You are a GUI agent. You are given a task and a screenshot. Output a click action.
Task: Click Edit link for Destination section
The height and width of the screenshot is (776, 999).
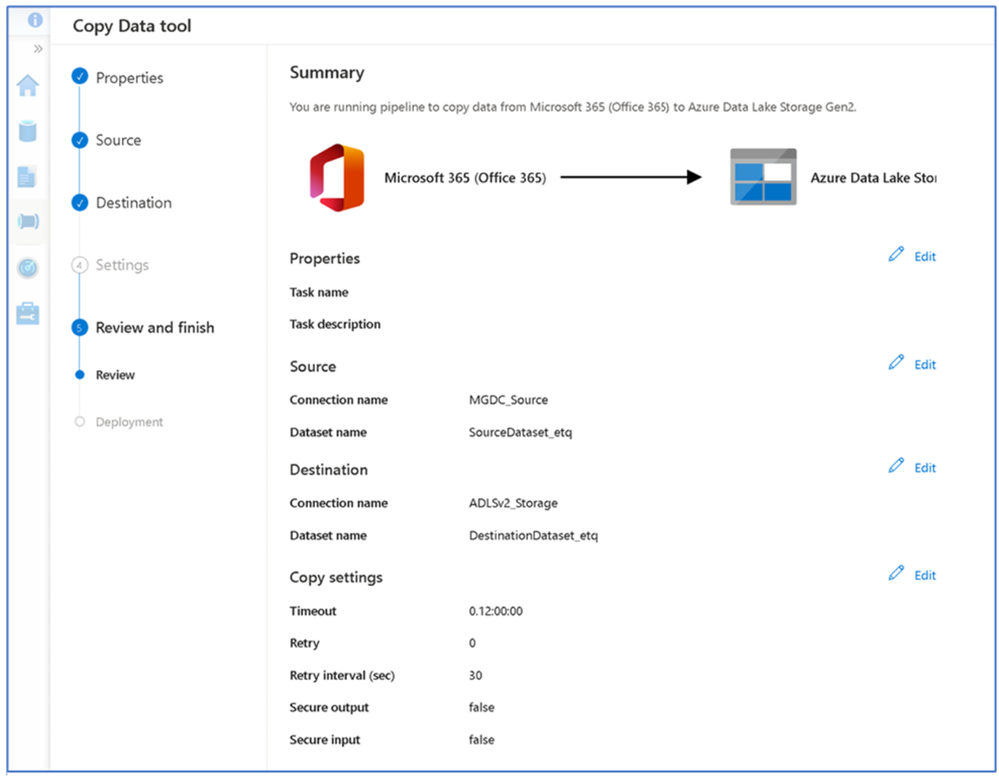925,468
